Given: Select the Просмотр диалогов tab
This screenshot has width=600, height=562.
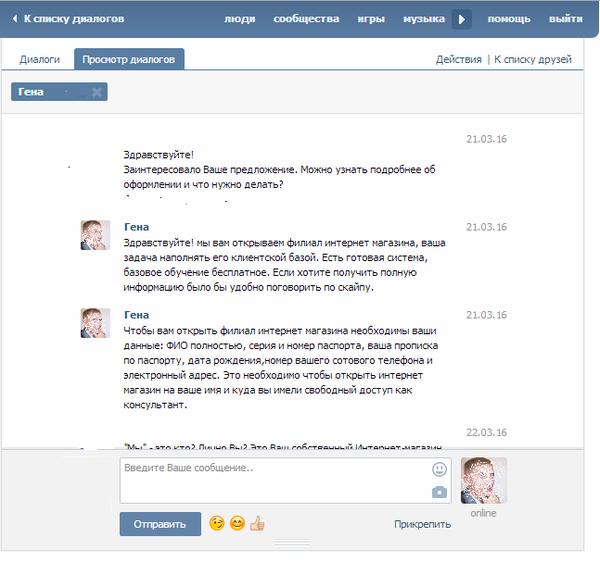Looking at the screenshot, I should tap(129, 60).
